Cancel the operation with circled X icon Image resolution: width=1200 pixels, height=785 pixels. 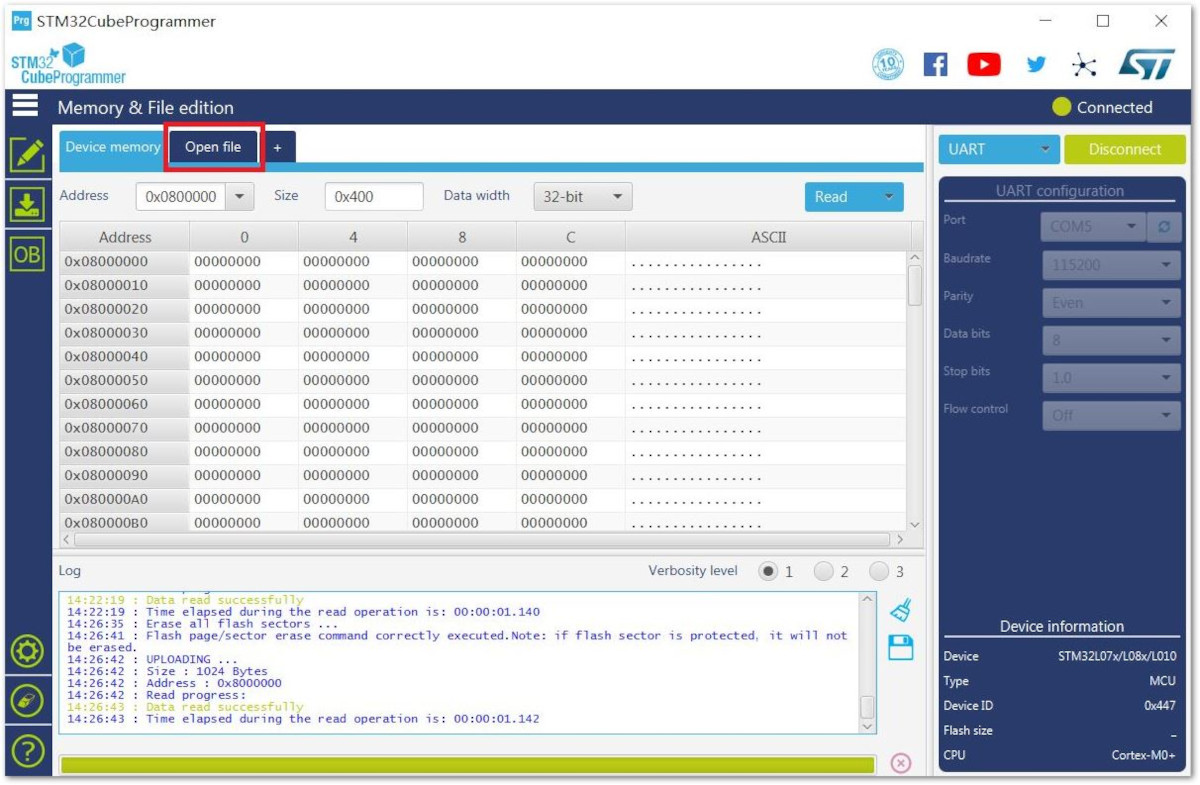click(900, 763)
